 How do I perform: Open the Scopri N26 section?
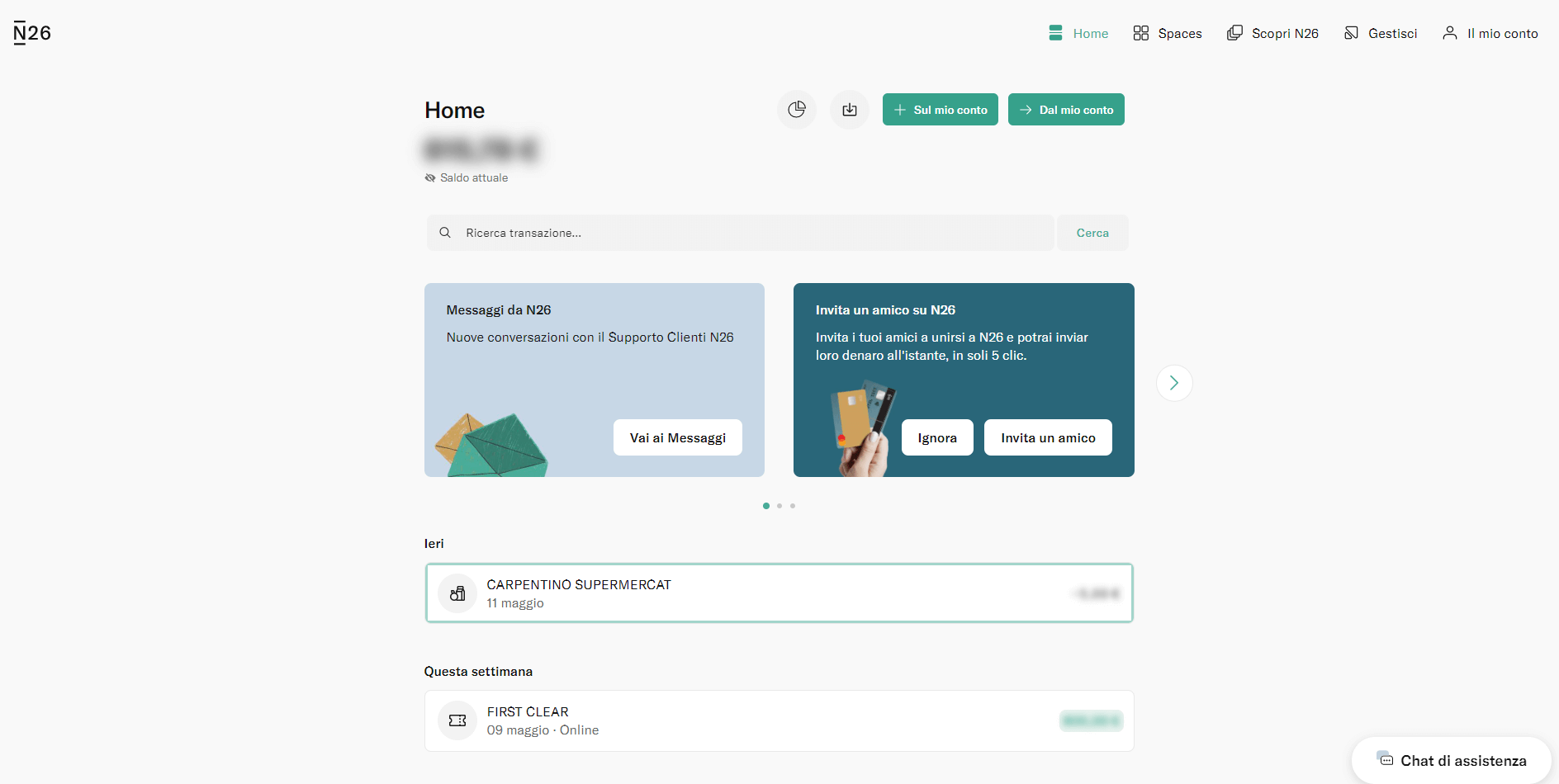tap(1272, 33)
